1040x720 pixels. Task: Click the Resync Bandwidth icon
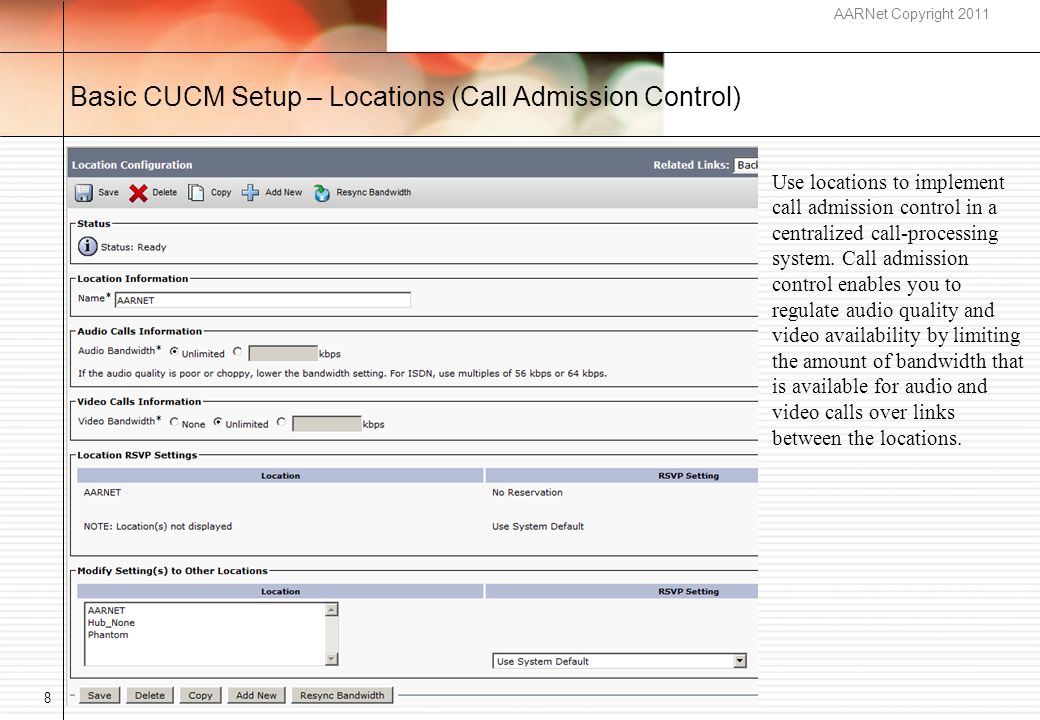(322, 193)
